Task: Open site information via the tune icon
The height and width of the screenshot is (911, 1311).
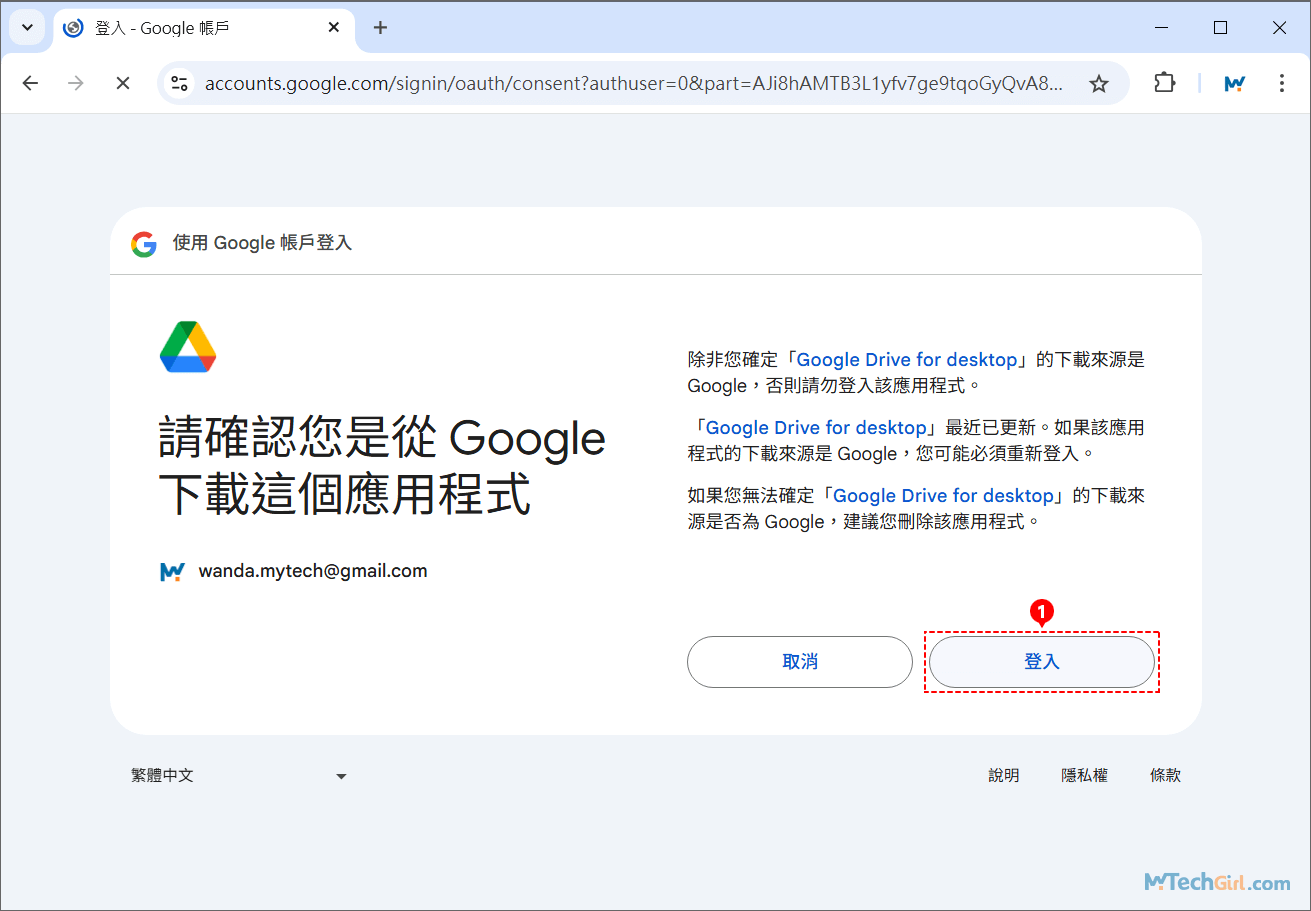Action: tap(179, 83)
